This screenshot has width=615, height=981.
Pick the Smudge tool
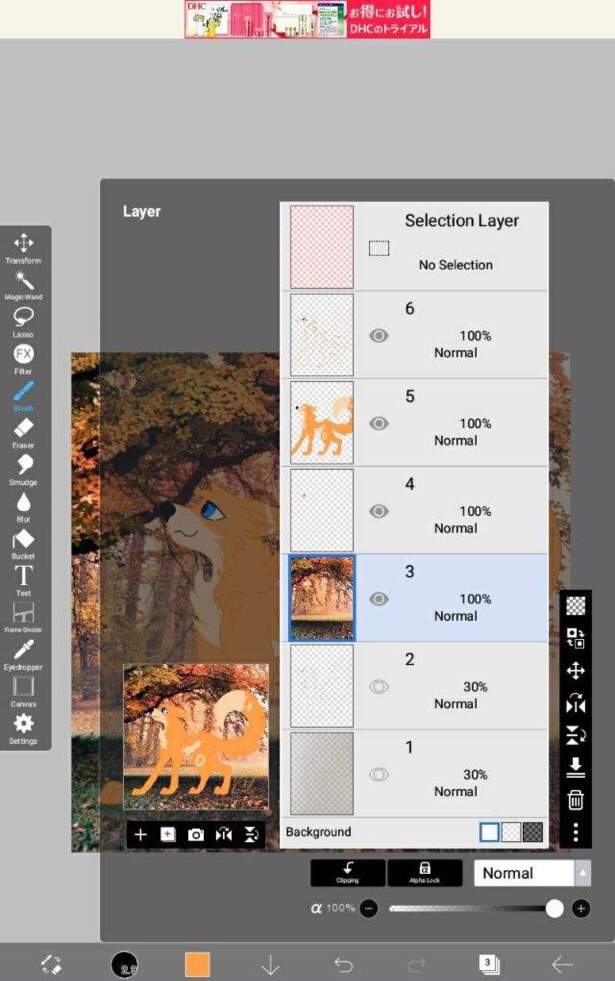(24, 470)
